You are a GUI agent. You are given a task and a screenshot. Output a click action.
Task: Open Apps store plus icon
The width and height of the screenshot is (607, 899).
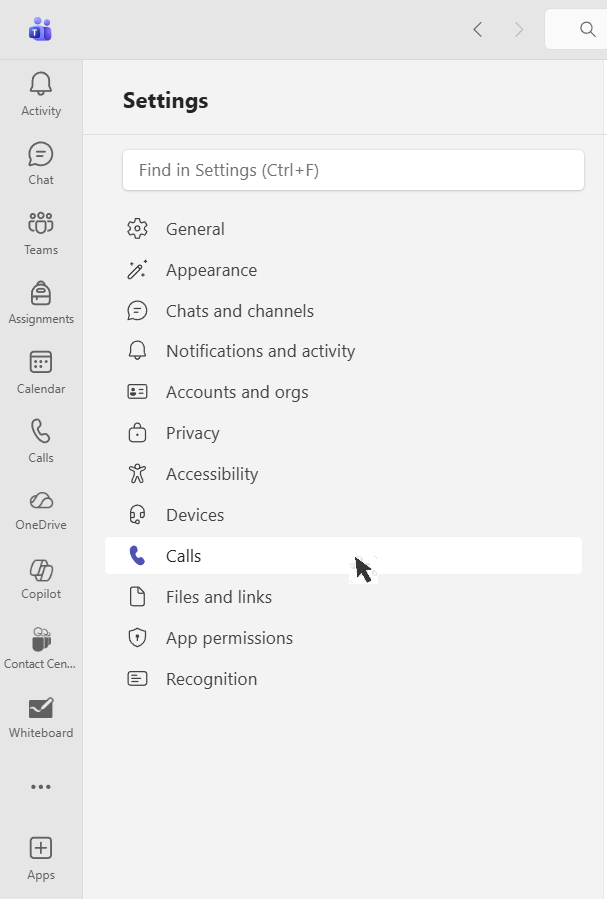point(41,848)
